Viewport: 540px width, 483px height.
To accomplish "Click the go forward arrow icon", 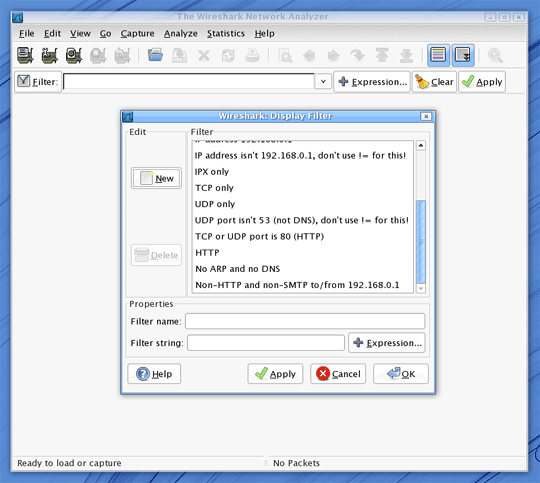I will point(333,55).
